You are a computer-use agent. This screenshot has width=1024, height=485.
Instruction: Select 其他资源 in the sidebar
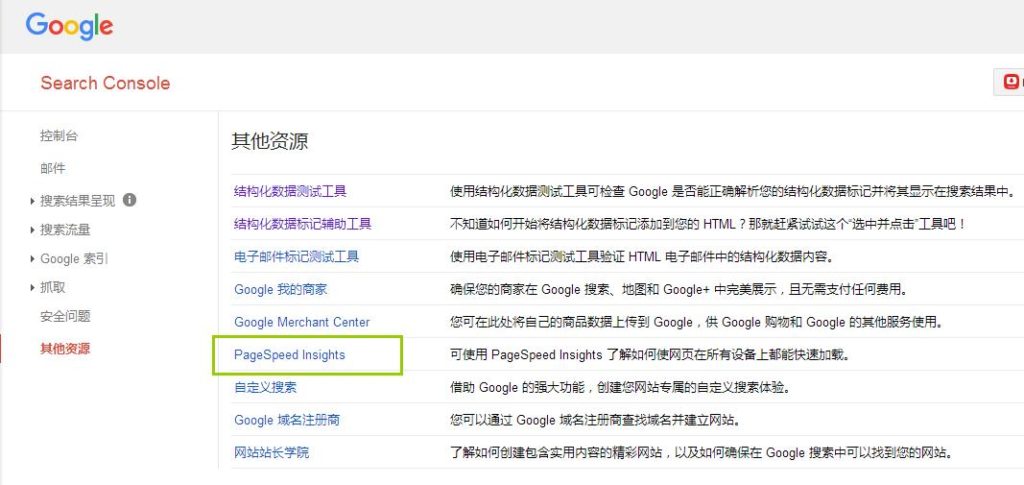click(65, 349)
